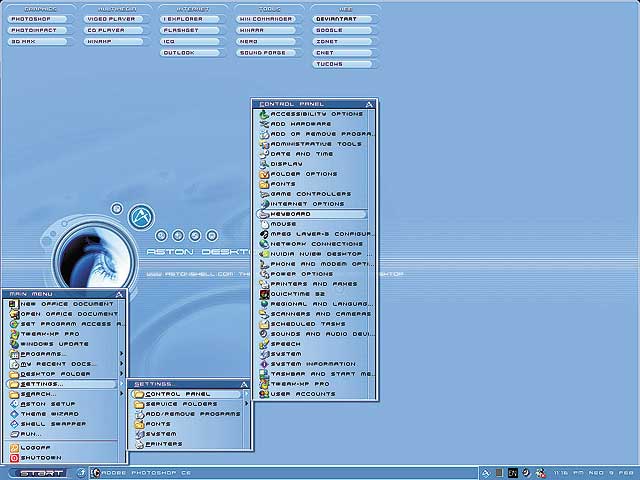Open DeviantArt web shortcut
This screenshot has height=480, width=640.
click(343, 19)
